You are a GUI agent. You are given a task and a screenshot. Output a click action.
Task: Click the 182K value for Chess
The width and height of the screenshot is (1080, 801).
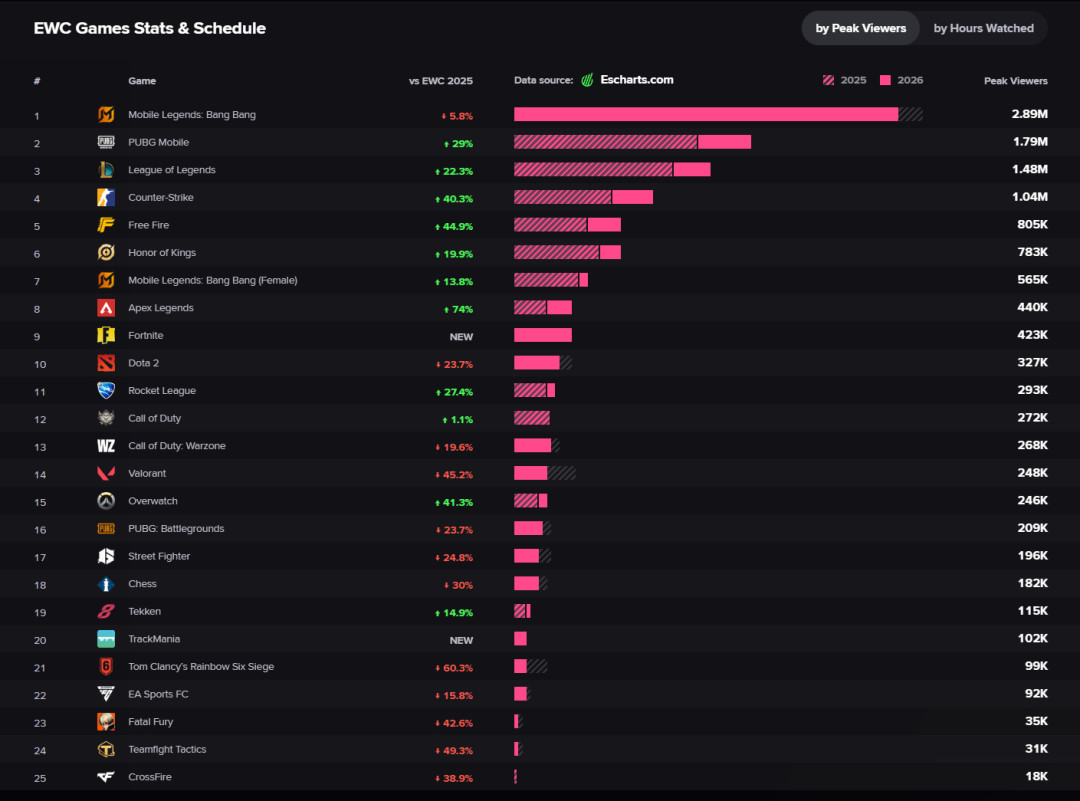point(1032,583)
